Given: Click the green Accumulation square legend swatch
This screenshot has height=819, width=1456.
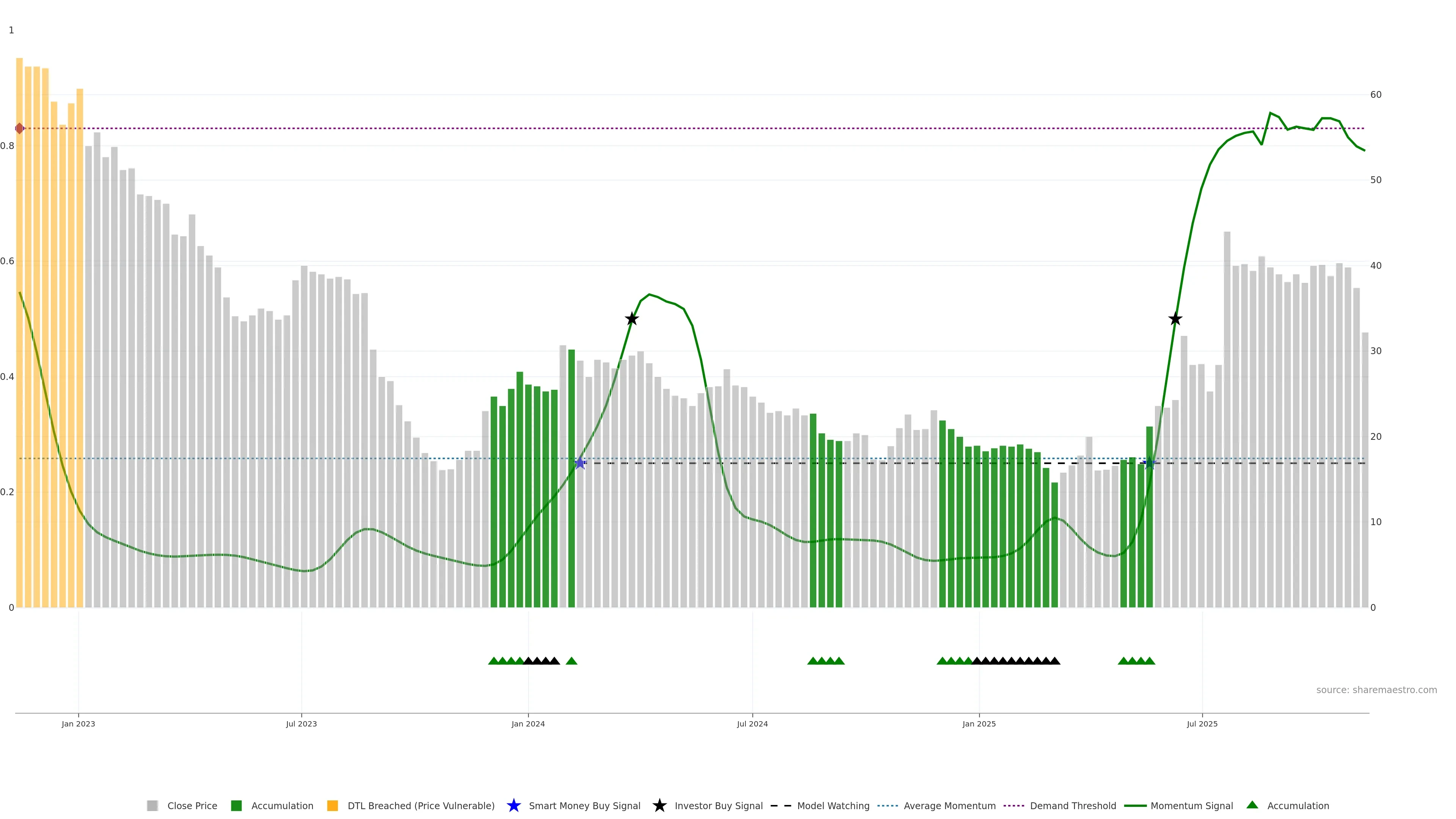Looking at the screenshot, I should (x=236, y=805).
